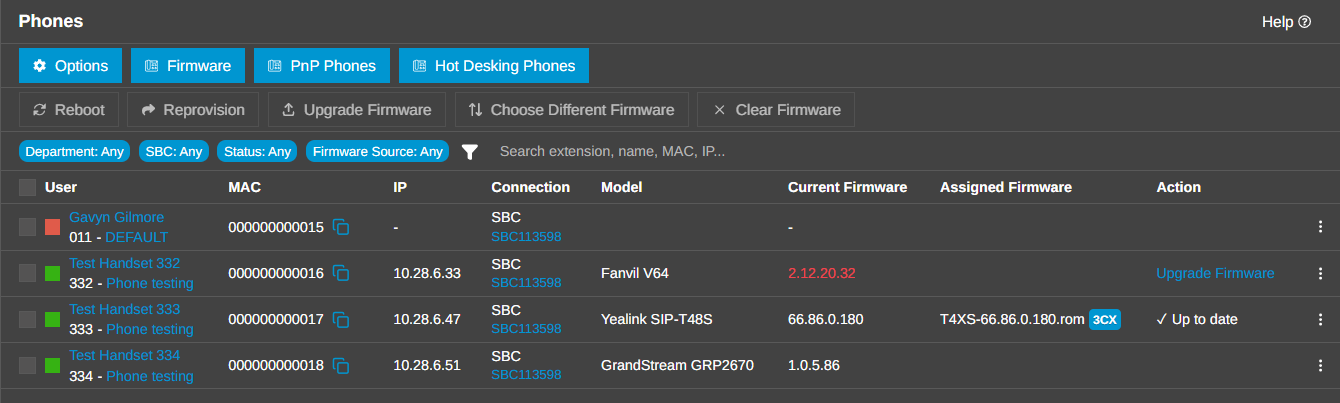Open Hot Desking Phones
1340x403 pixels.
(x=494, y=66)
